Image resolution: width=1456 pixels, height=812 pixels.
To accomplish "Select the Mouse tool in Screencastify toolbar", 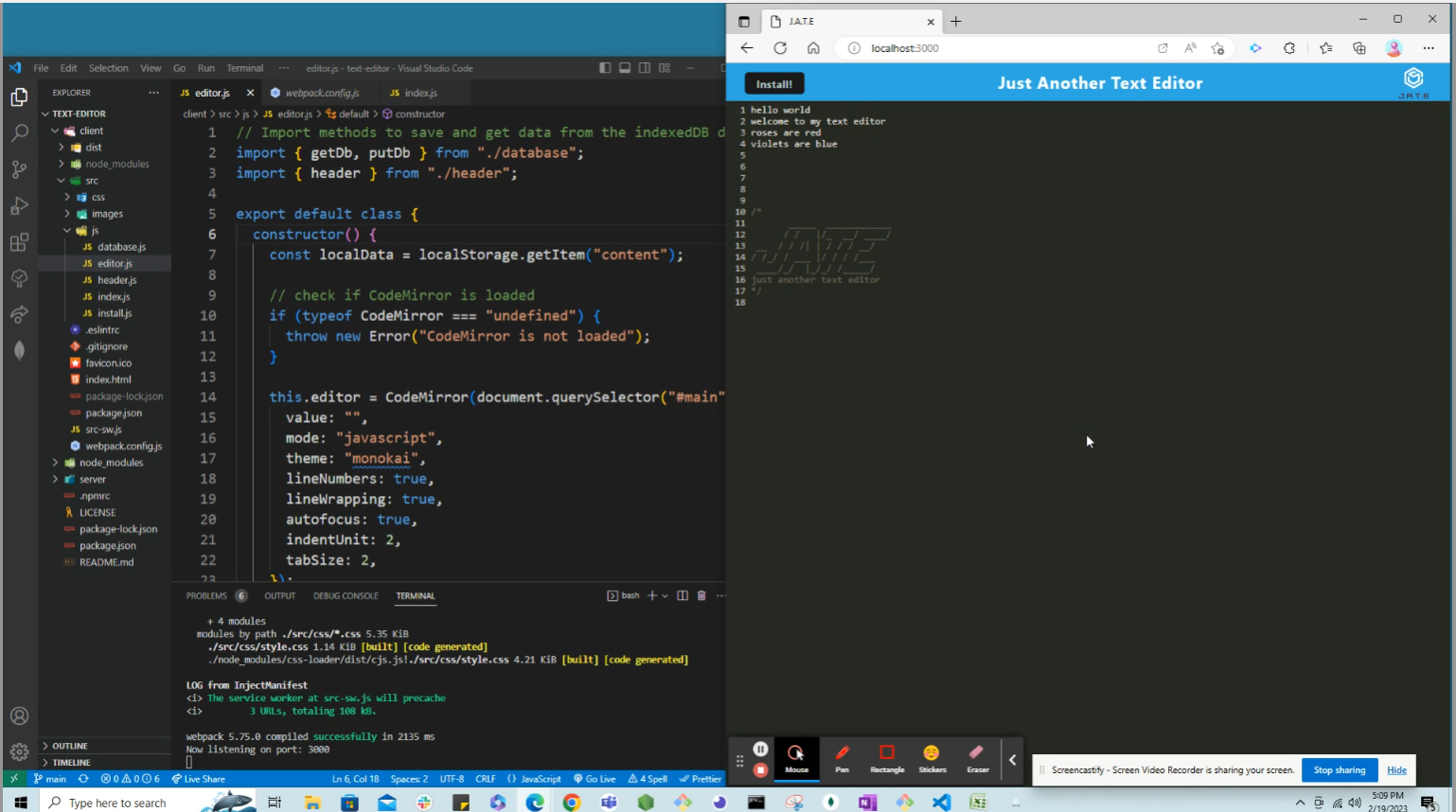I will [x=796, y=759].
